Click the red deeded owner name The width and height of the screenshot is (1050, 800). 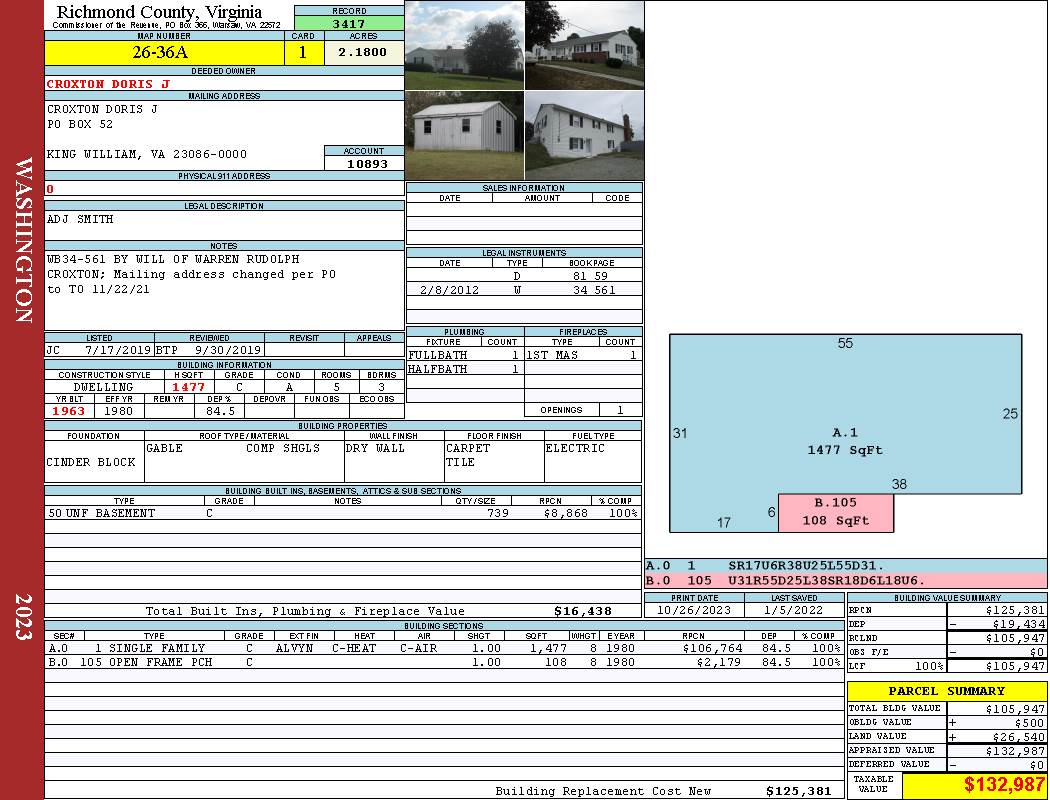pos(109,84)
